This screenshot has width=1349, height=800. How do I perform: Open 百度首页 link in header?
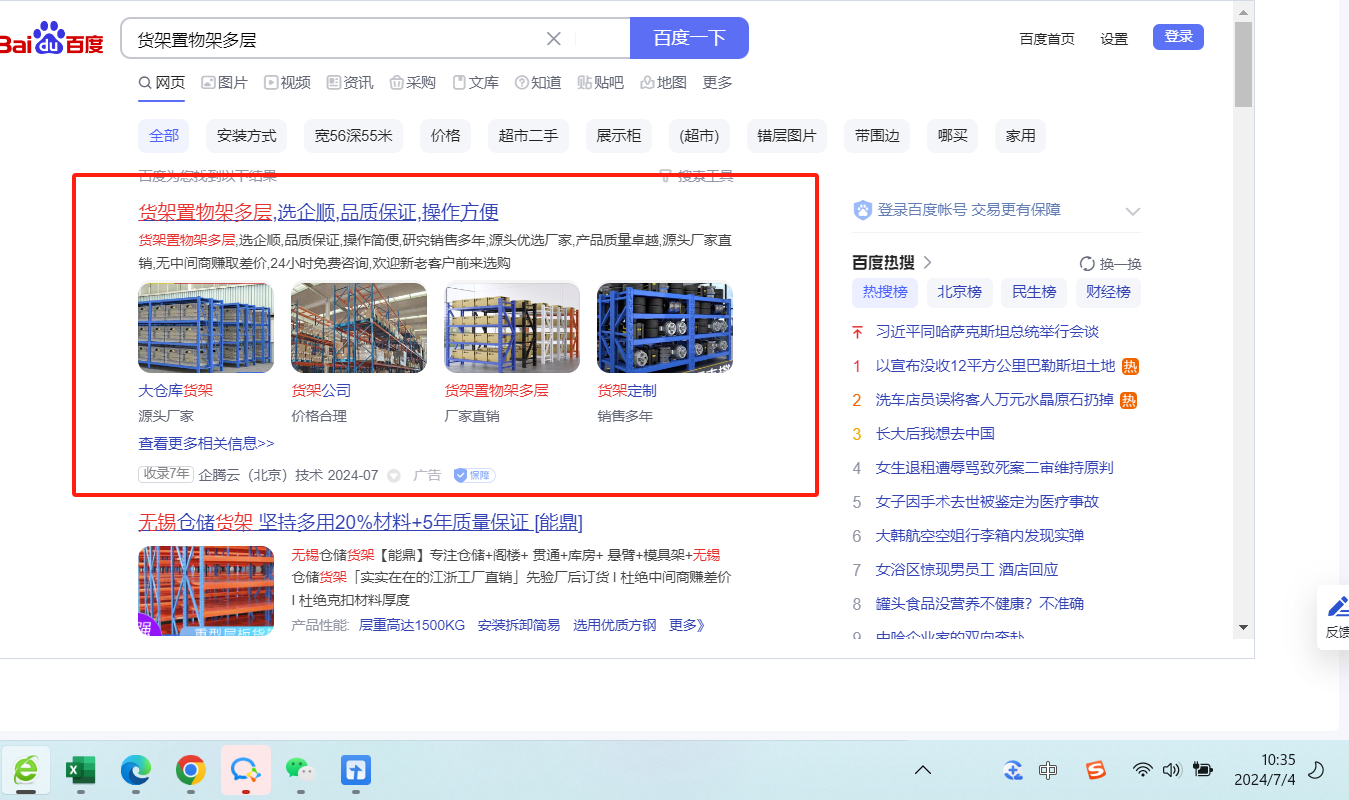click(1047, 39)
